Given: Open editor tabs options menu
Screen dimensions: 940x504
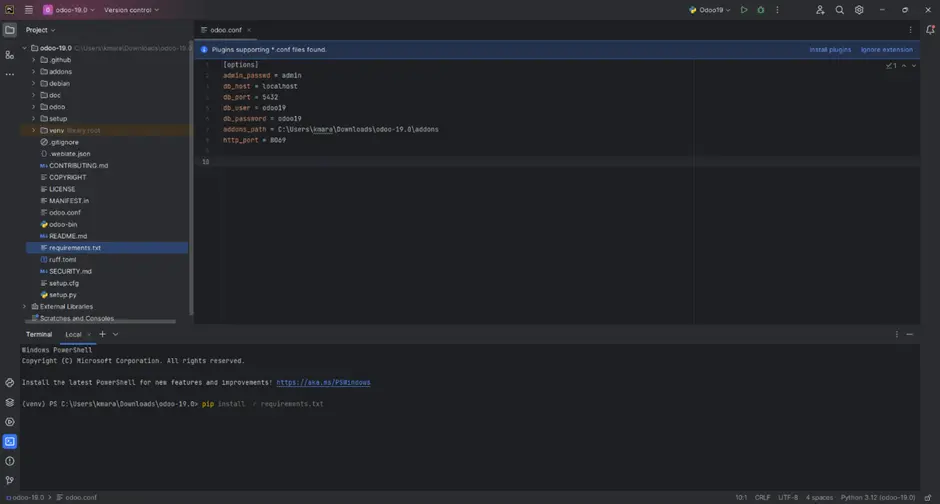Looking at the screenshot, I should coord(910,30).
